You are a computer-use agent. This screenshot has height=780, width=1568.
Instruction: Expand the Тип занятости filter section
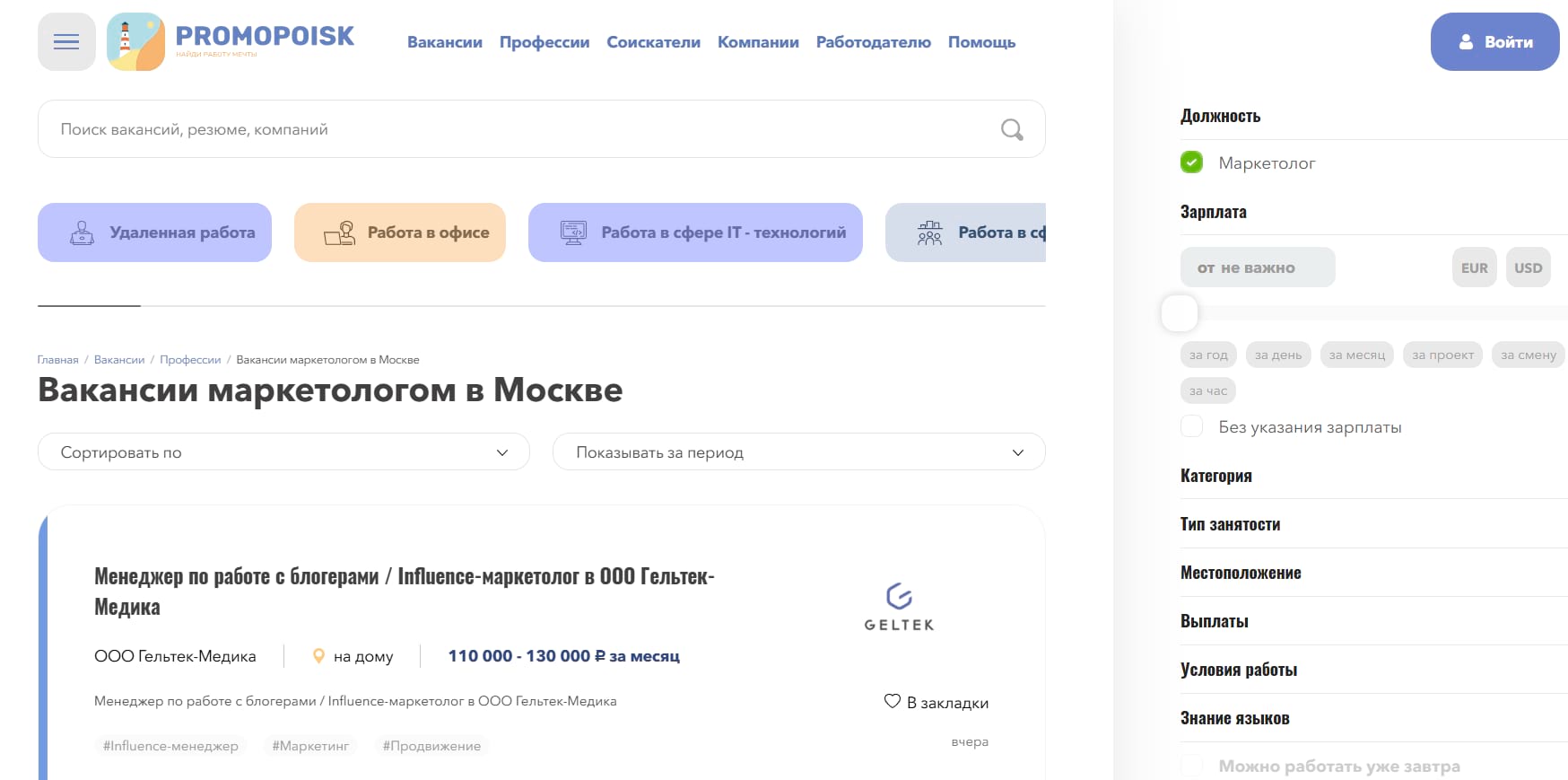(x=1230, y=524)
